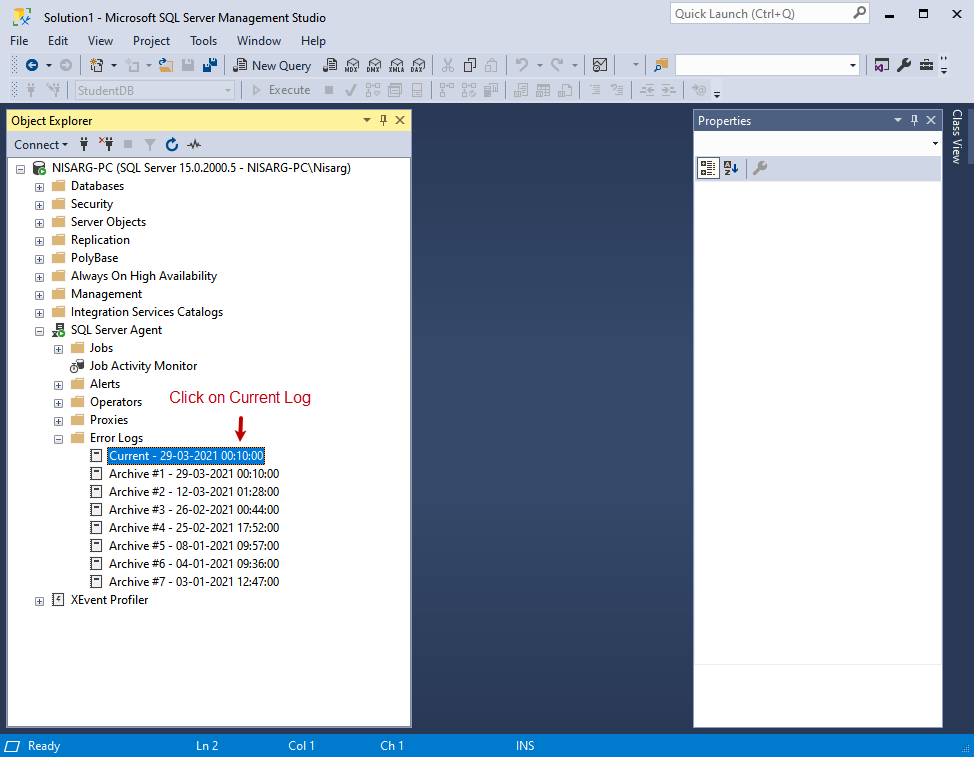This screenshot has height=757, width=974.
Task: Click the DMX query icon
Action: 374,65
